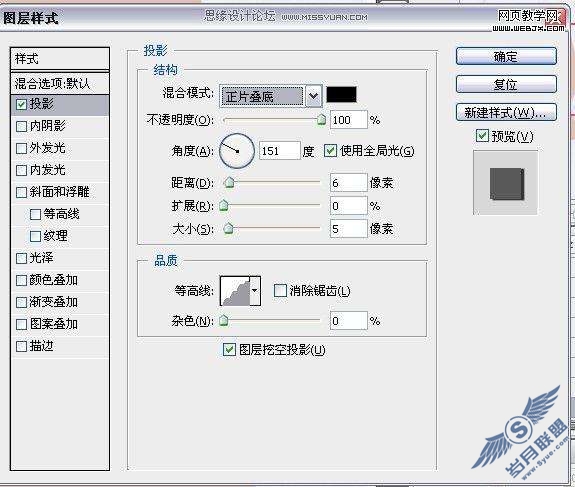This screenshot has height=487, width=575.
Task: Enable the 渐变叠加 gradient overlay checkbox
Action: tap(21, 302)
